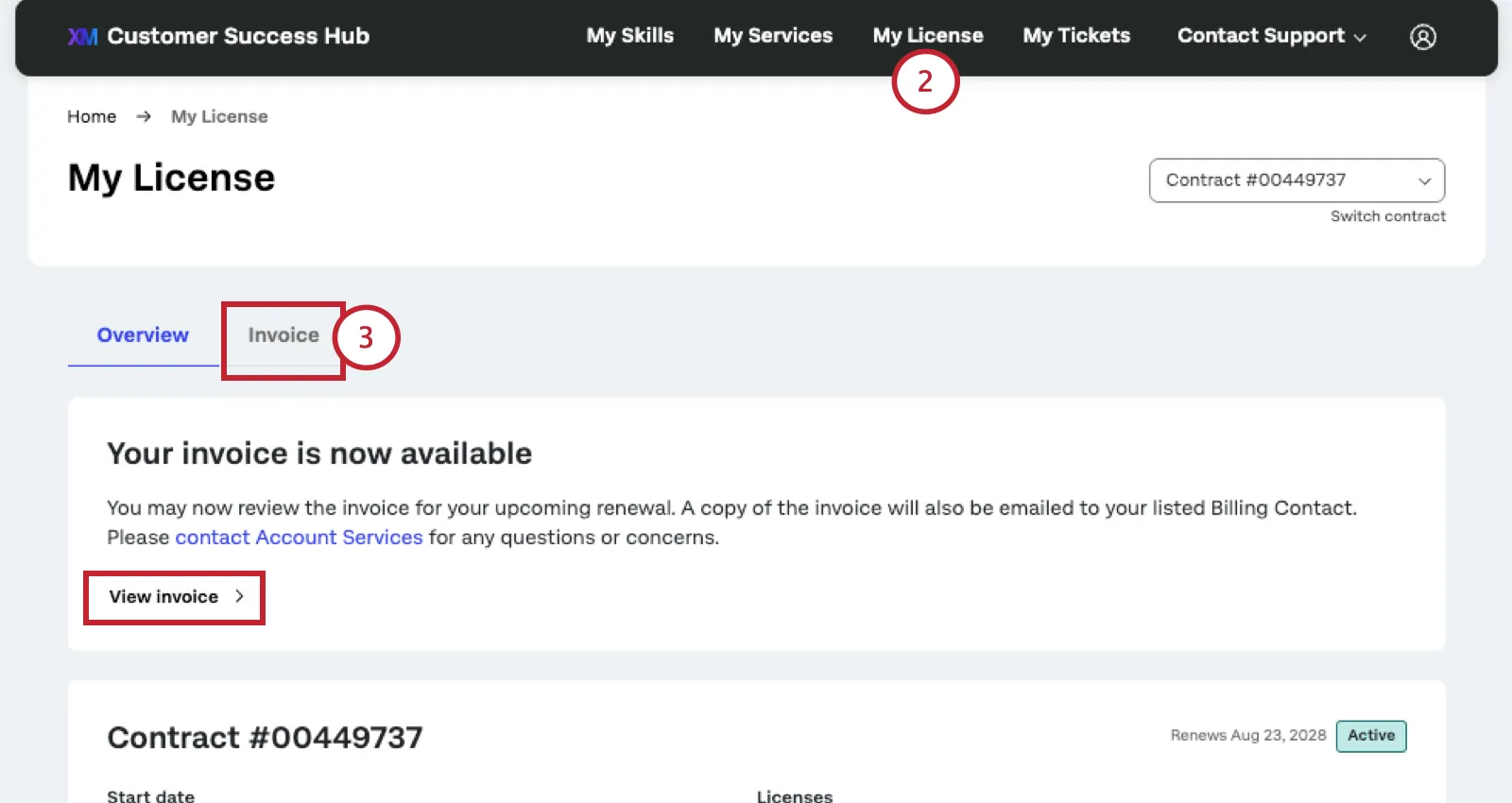Viewport: 1512px width, 803px height.
Task: Click the XM logo in the header
Action: point(82,37)
